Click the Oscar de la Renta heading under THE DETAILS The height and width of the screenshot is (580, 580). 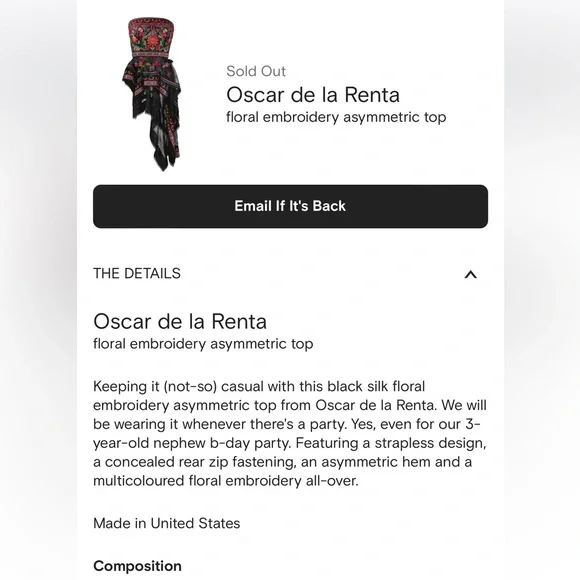180,321
